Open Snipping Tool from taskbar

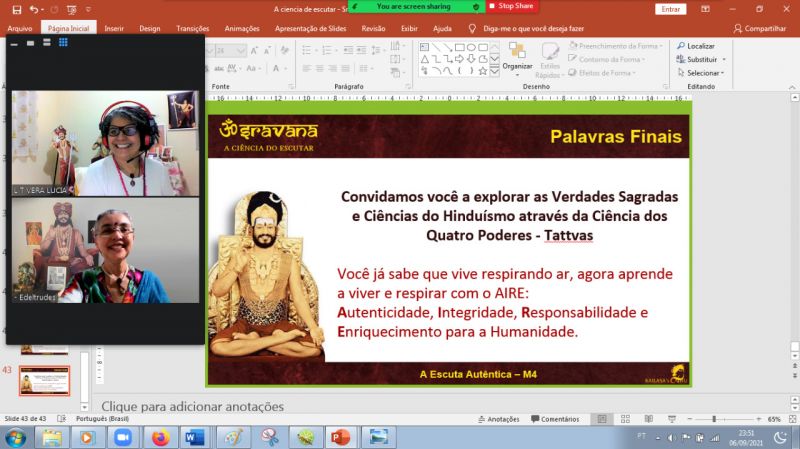270,438
